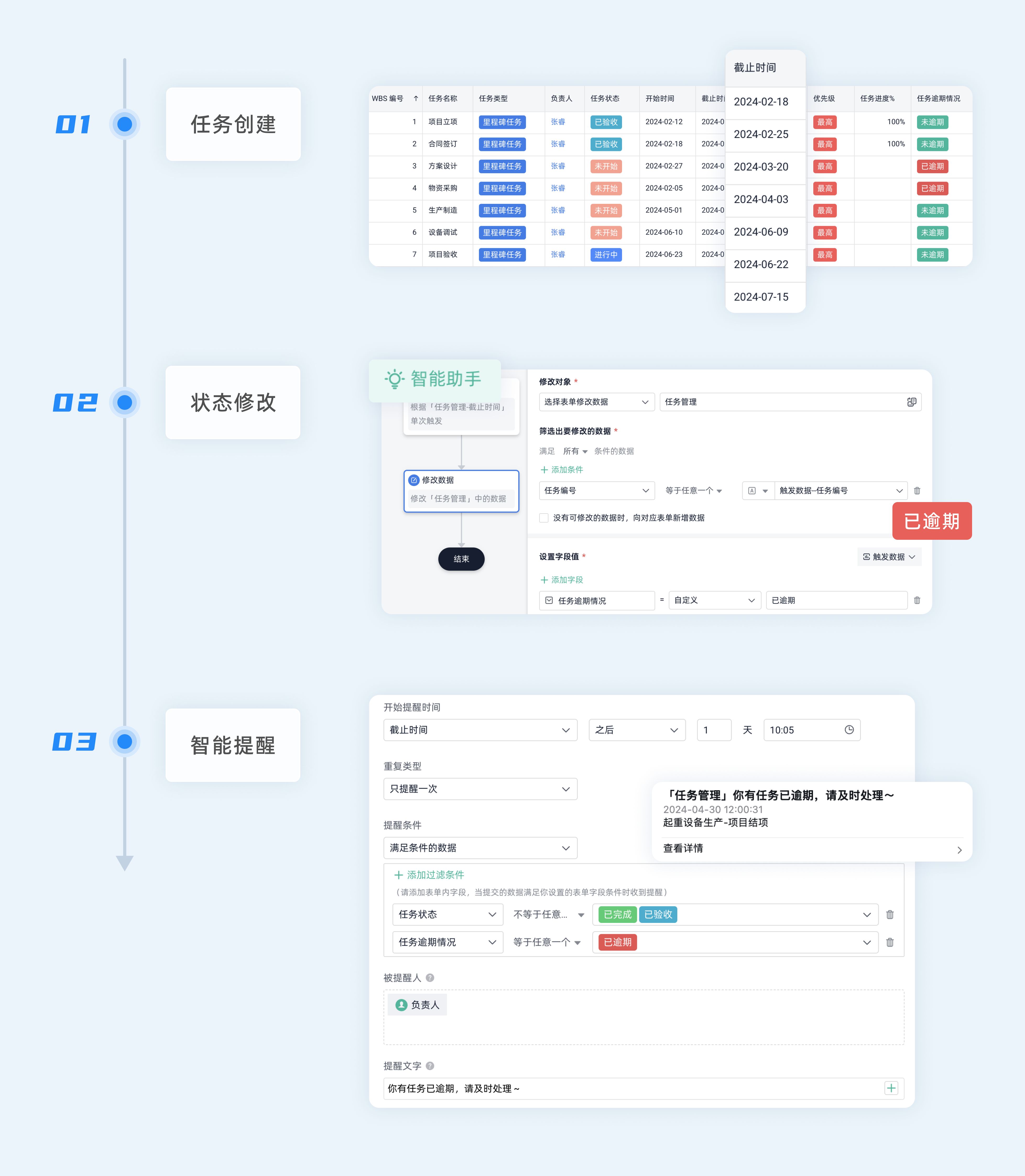Click the help icon beside 被提醒人
The height and width of the screenshot is (1176, 1025).
[430, 978]
